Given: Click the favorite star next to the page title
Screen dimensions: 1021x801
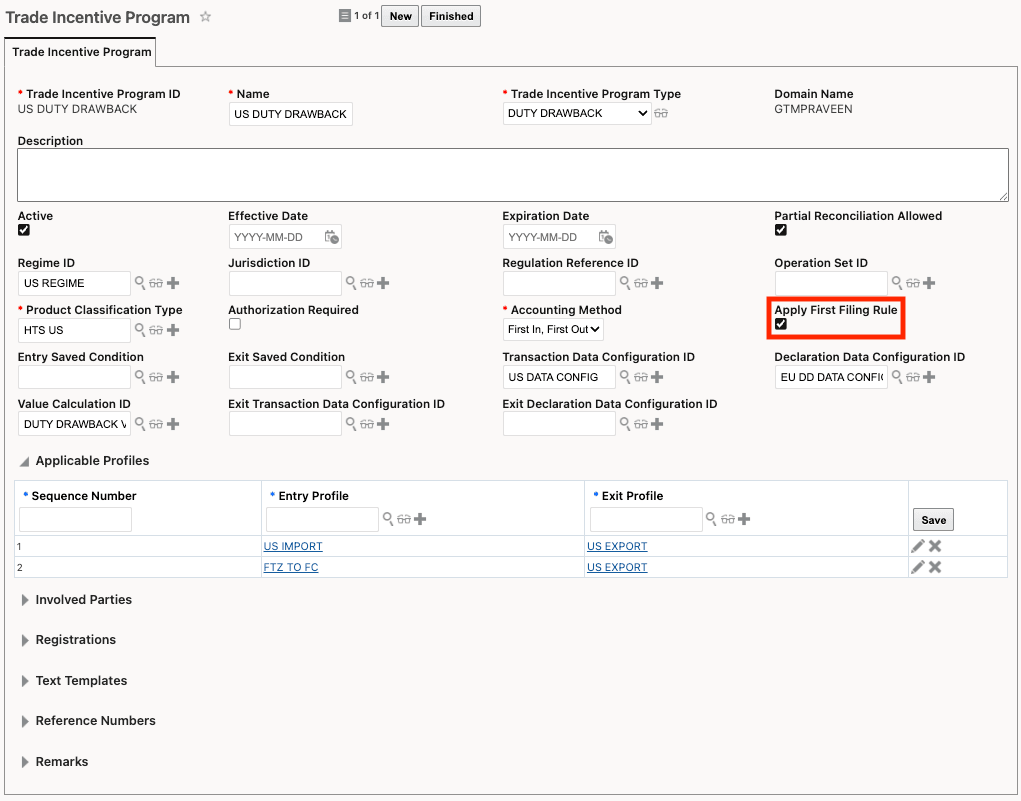Looking at the screenshot, I should (206, 17).
